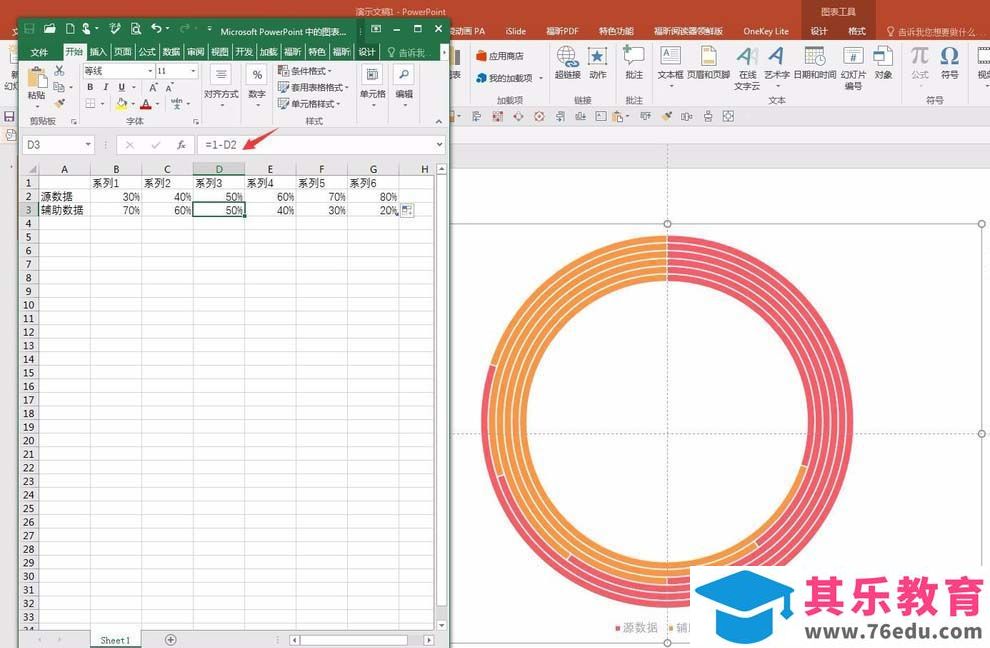Screen dimensions: 990x648
Task: Expand the cell styles (单元格样式) menu
Action: (x=309, y=104)
